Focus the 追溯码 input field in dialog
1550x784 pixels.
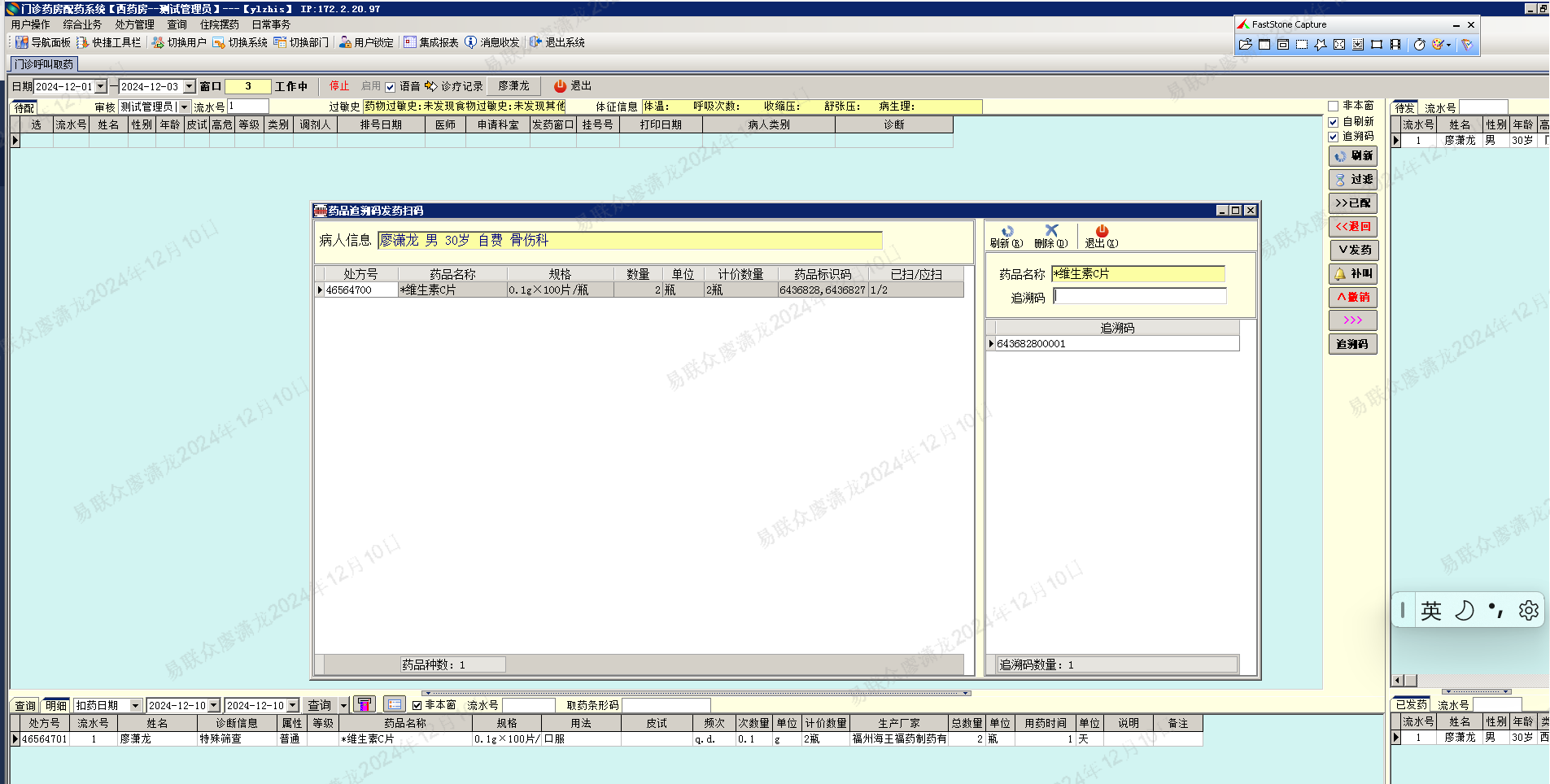click(x=1139, y=297)
